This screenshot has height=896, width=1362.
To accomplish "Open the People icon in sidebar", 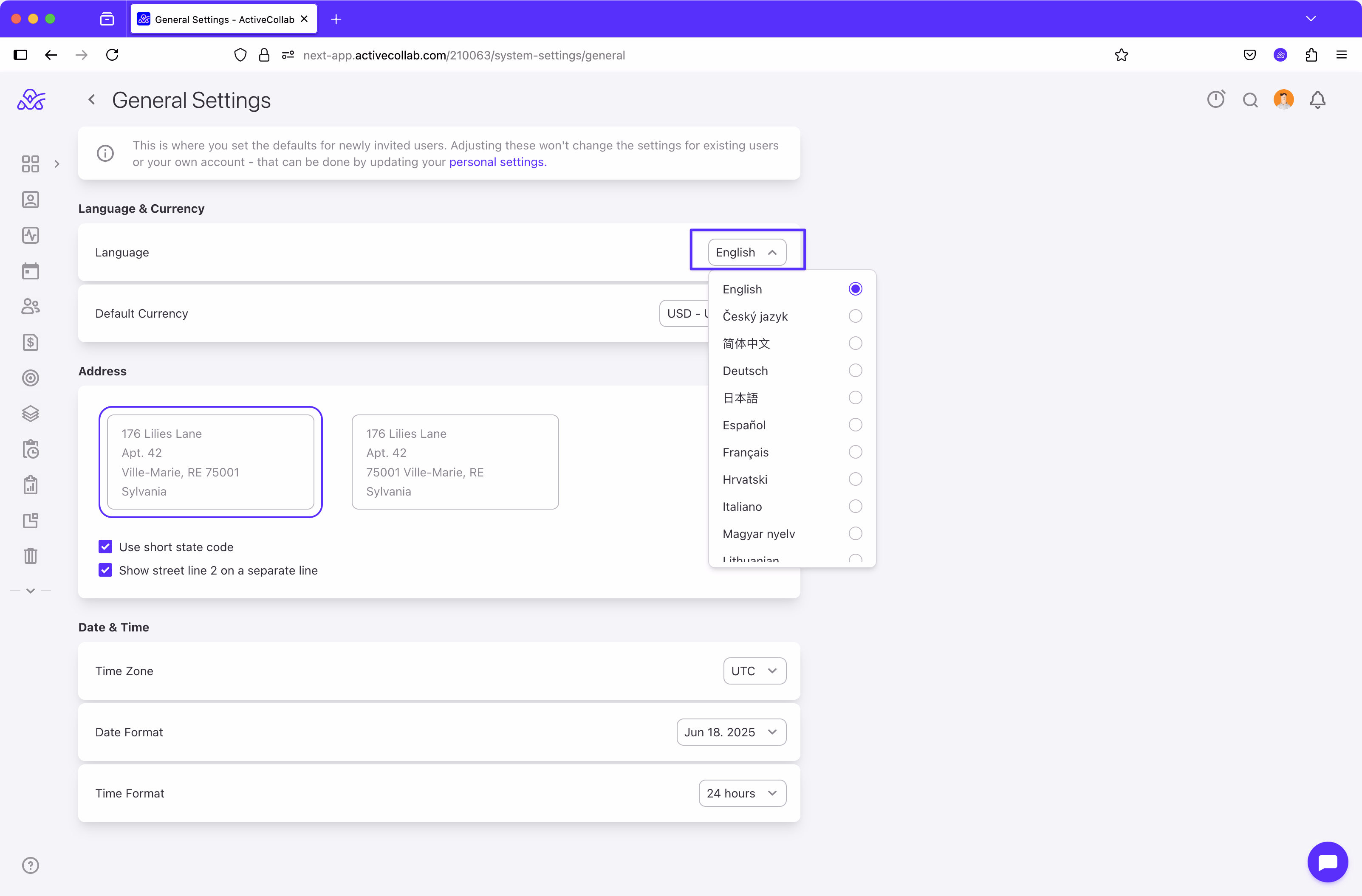I will (x=30, y=307).
